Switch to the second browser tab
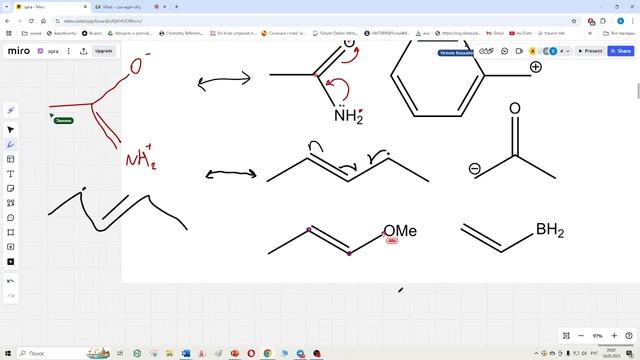The width and height of the screenshot is (640, 360). [121, 7]
